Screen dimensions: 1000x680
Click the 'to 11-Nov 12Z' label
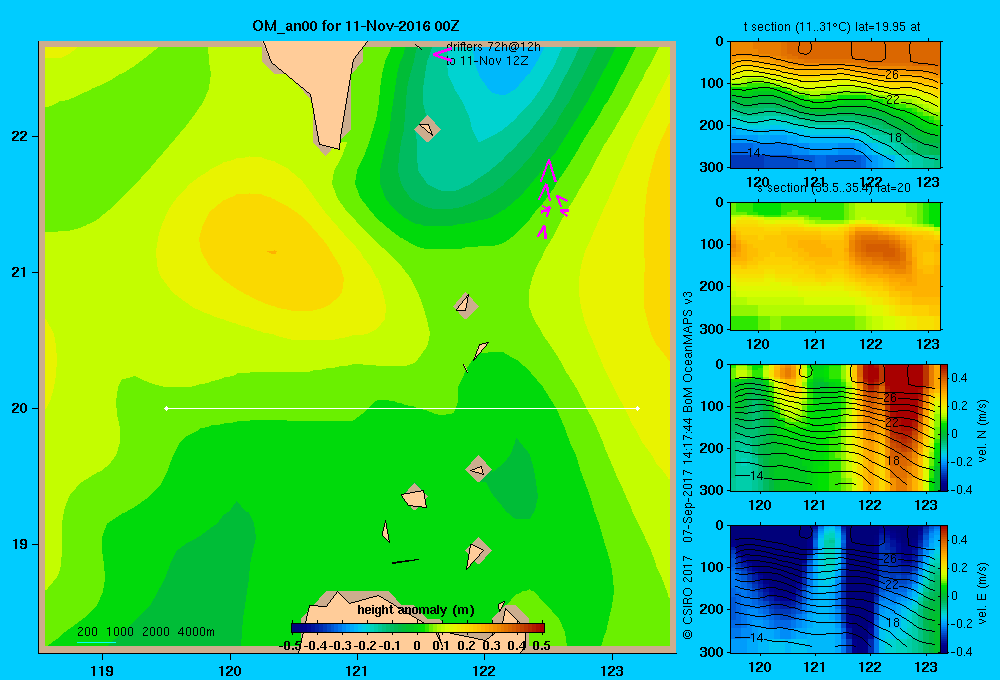coord(487,61)
